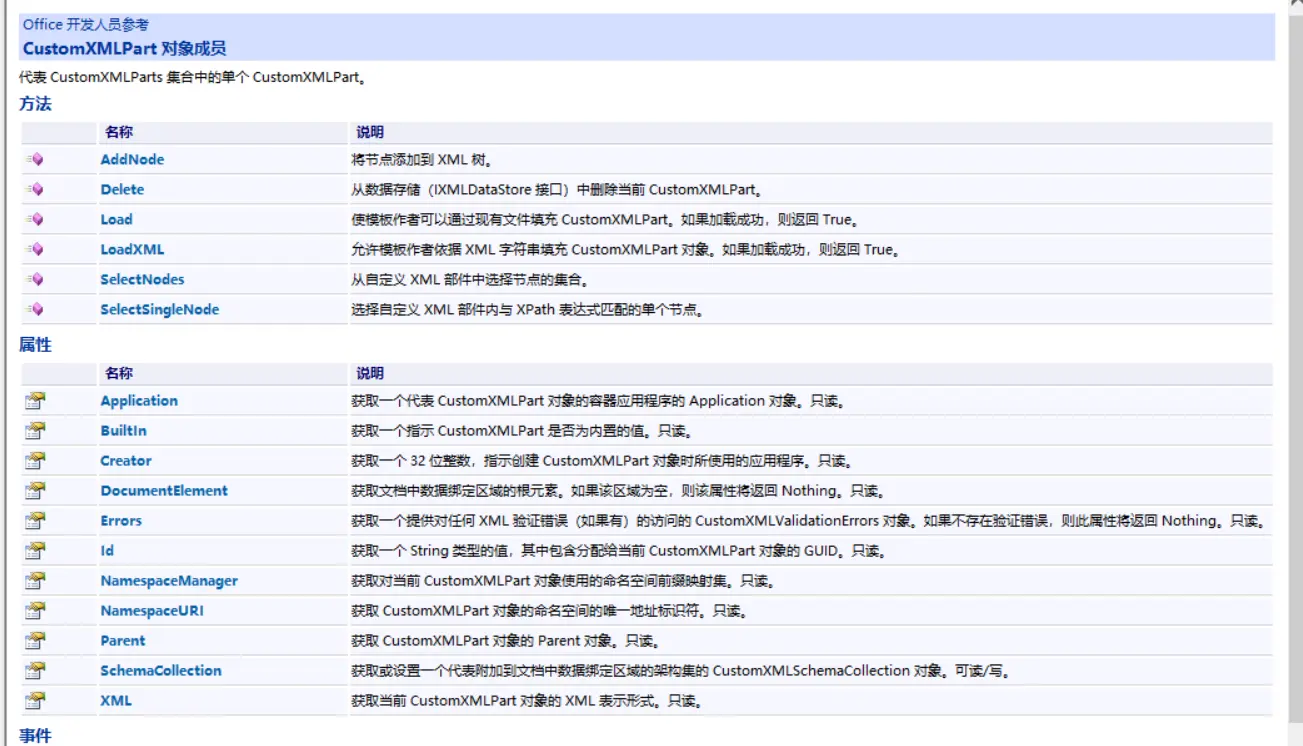
Task: Open the AddNode method link
Action: [x=132, y=159]
